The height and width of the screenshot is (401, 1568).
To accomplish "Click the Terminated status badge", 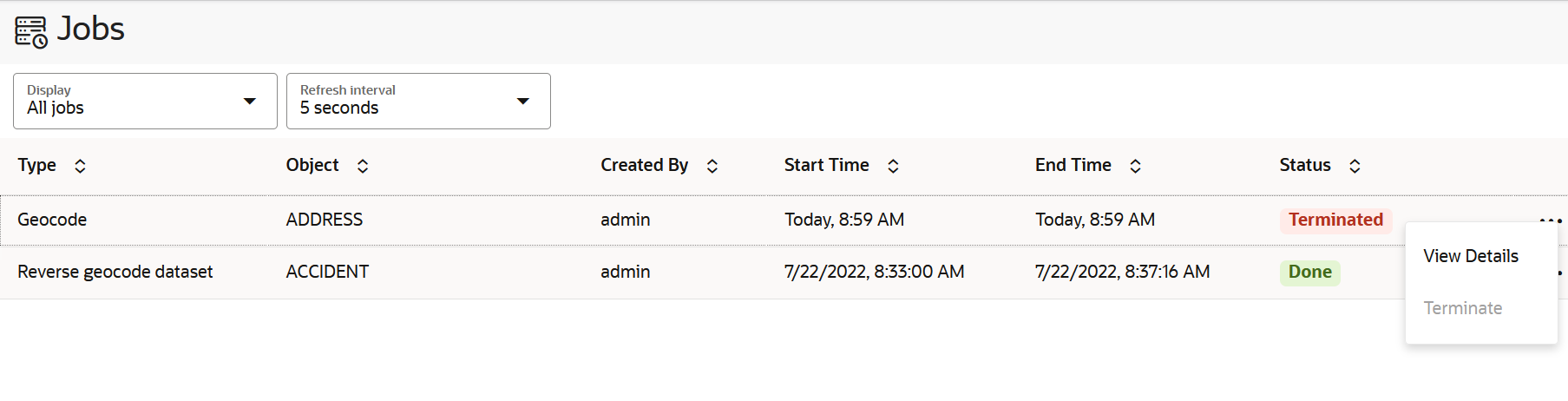I will click(1335, 220).
